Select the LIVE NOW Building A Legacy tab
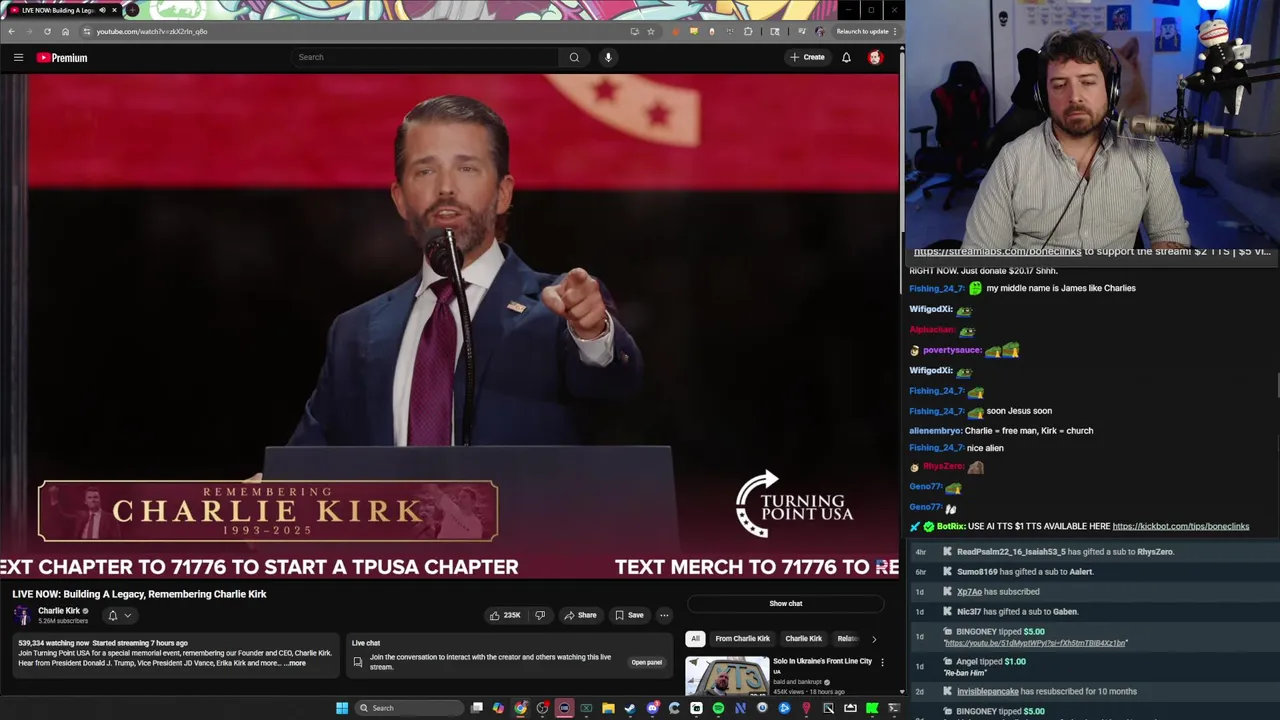Image resolution: width=1280 pixels, height=720 pixels. (62, 10)
